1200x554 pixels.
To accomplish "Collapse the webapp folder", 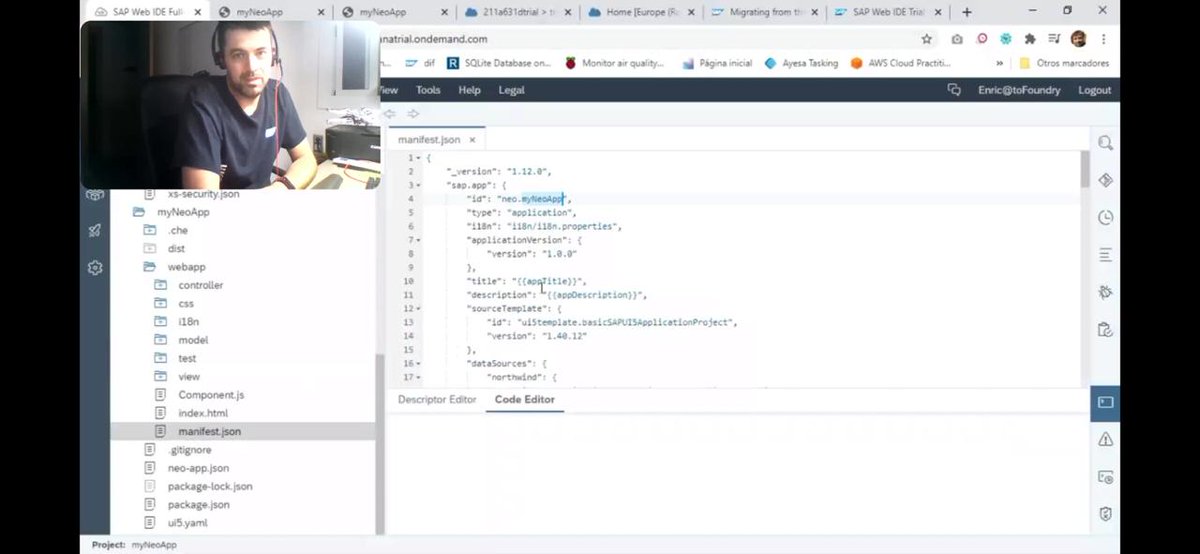I will [150, 267].
